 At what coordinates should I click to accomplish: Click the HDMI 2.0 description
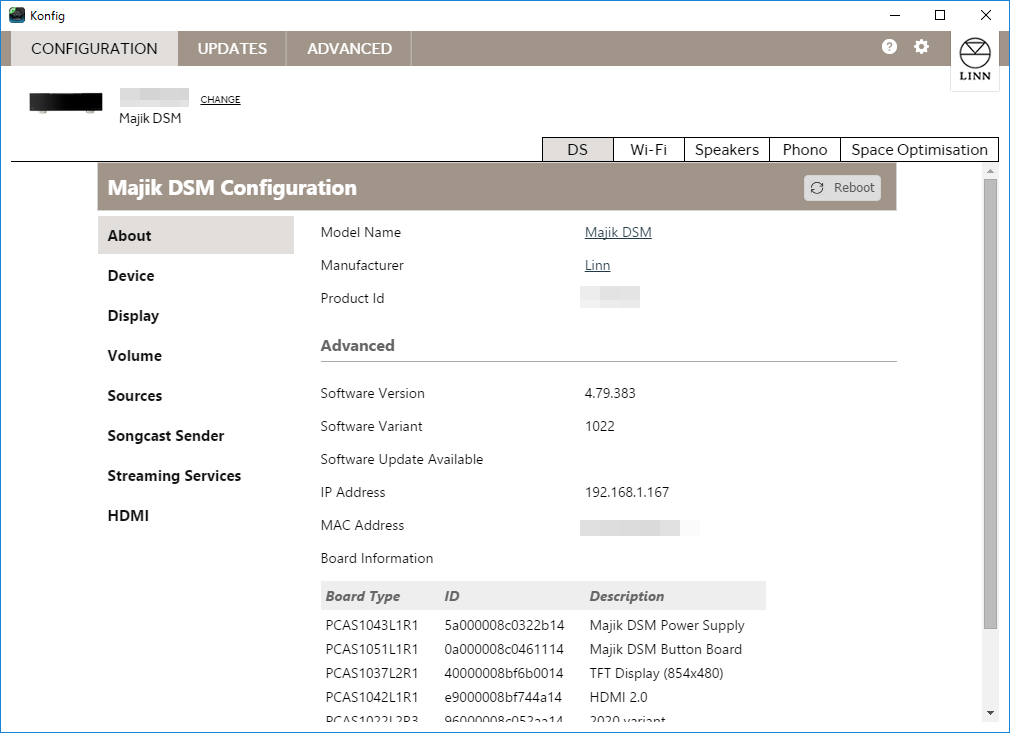tap(618, 697)
